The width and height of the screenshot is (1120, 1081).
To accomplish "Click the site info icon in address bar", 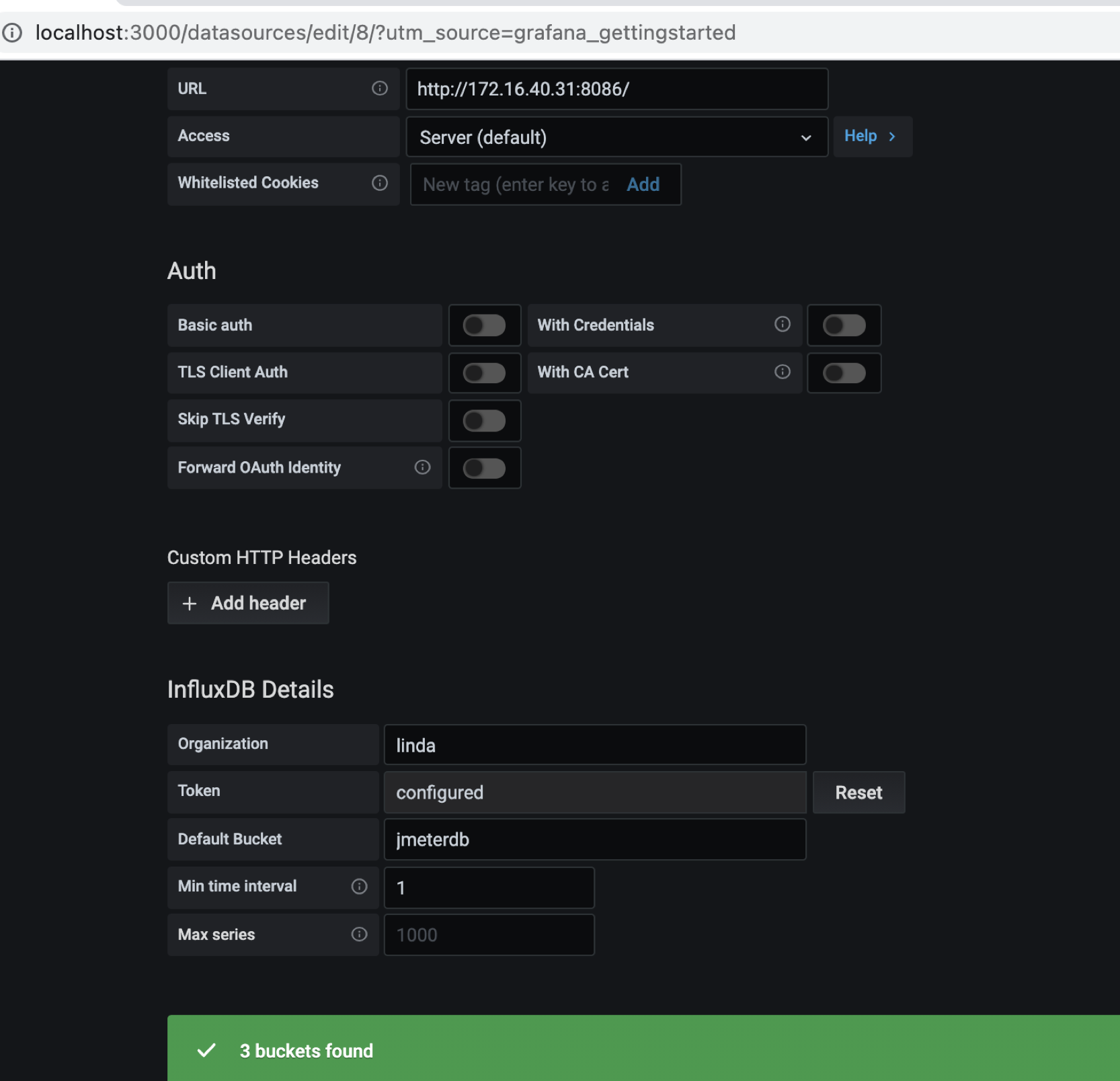I will (13, 32).
